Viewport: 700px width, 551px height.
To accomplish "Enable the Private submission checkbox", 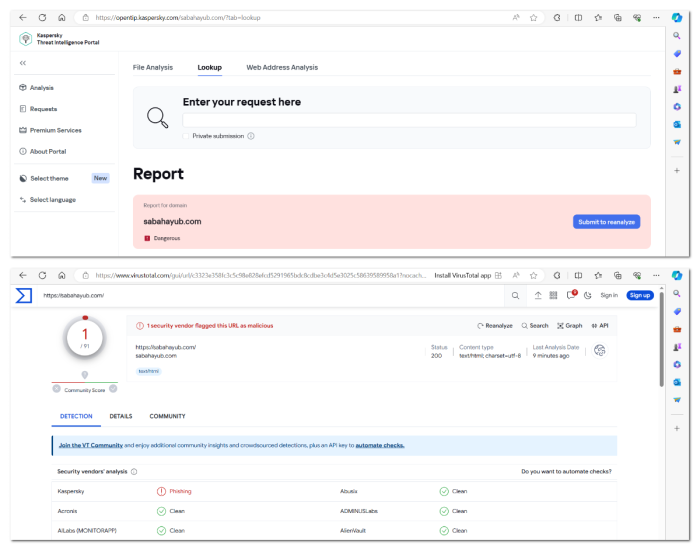I will [186, 136].
